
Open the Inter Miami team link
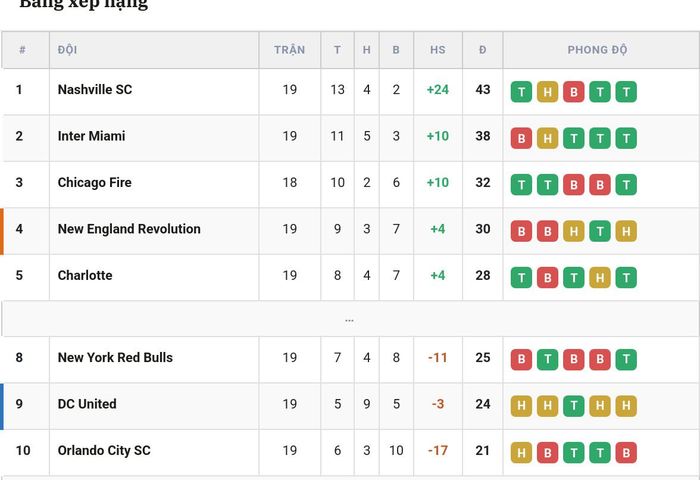pyautogui.click(x=92, y=136)
